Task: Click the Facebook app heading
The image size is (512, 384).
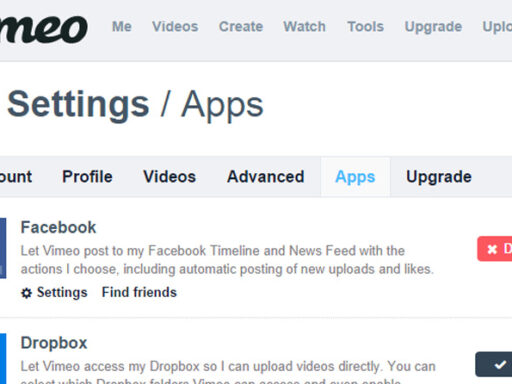Action: pos(58,228)
